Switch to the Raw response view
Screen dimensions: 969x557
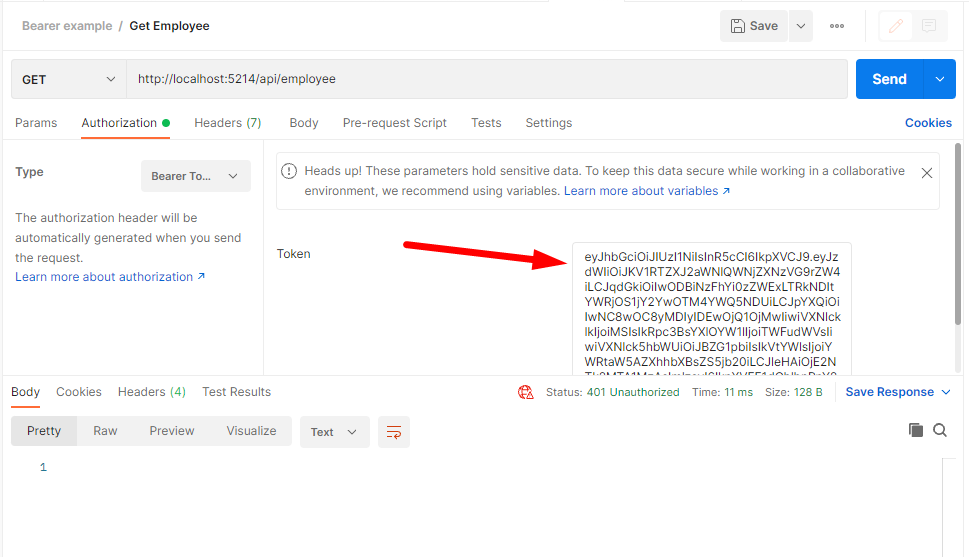click(105, 431)
